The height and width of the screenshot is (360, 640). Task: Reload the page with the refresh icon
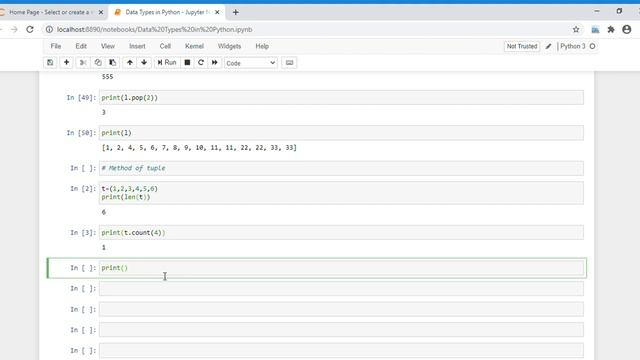(30, 29)
